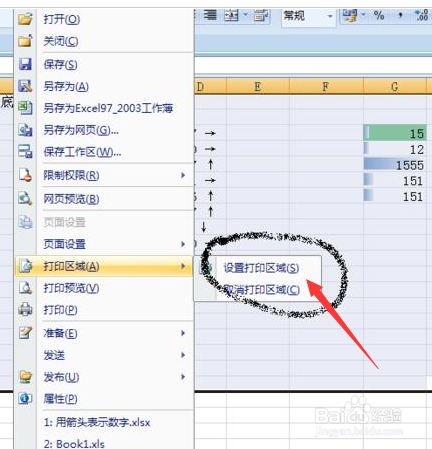The width and height of the screenshot is (432, 449).
Task: Expand the 发布(U) submenu arrow
Action: tap(183, 377)
